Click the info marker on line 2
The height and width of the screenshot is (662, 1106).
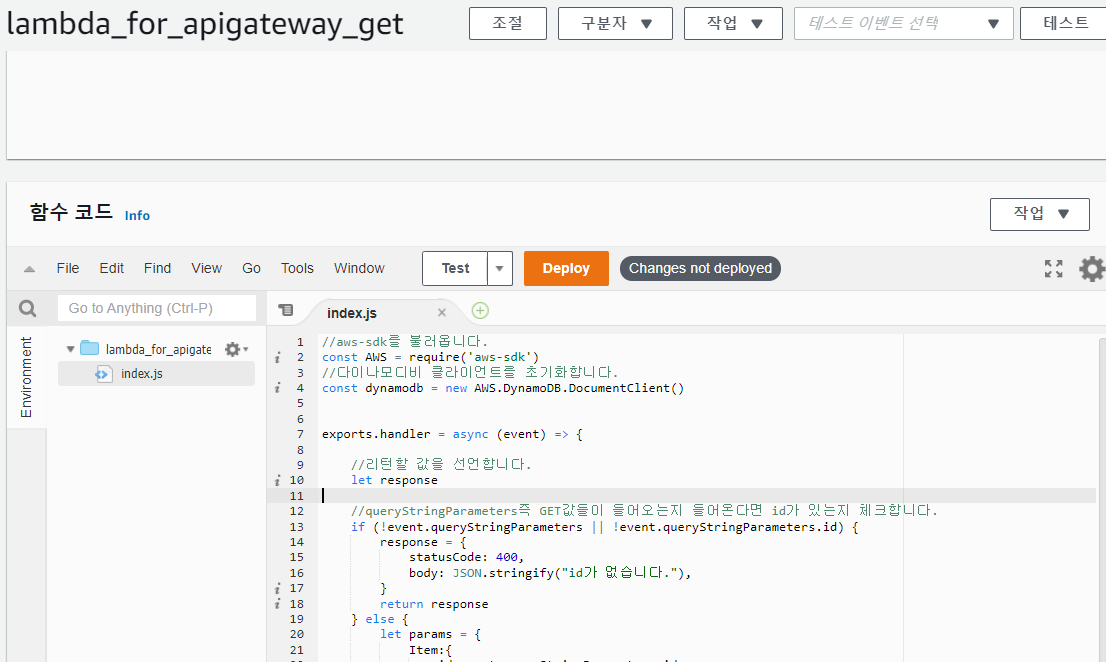(278, 357)
